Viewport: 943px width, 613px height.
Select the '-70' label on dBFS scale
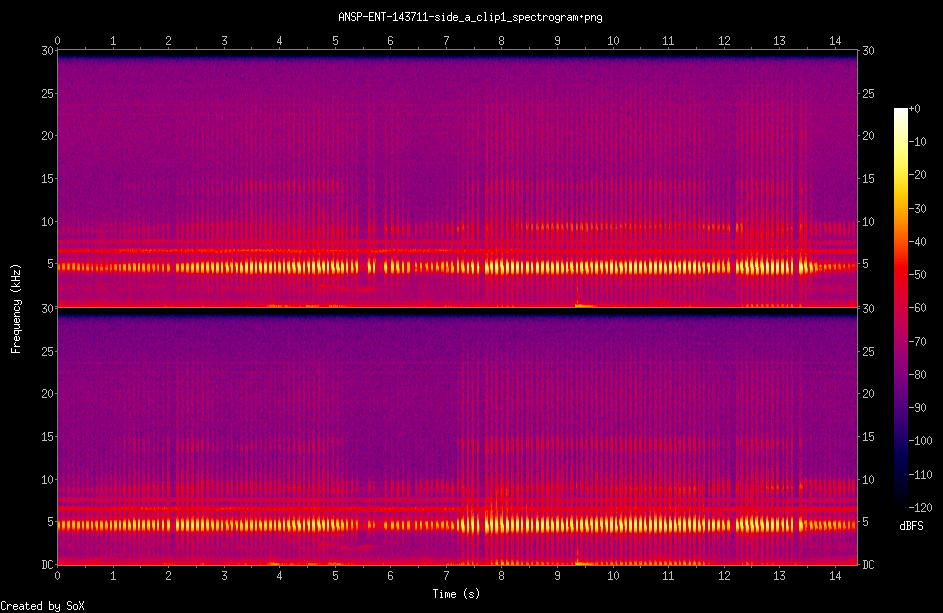pyautogui.click(x=917, y=341)
